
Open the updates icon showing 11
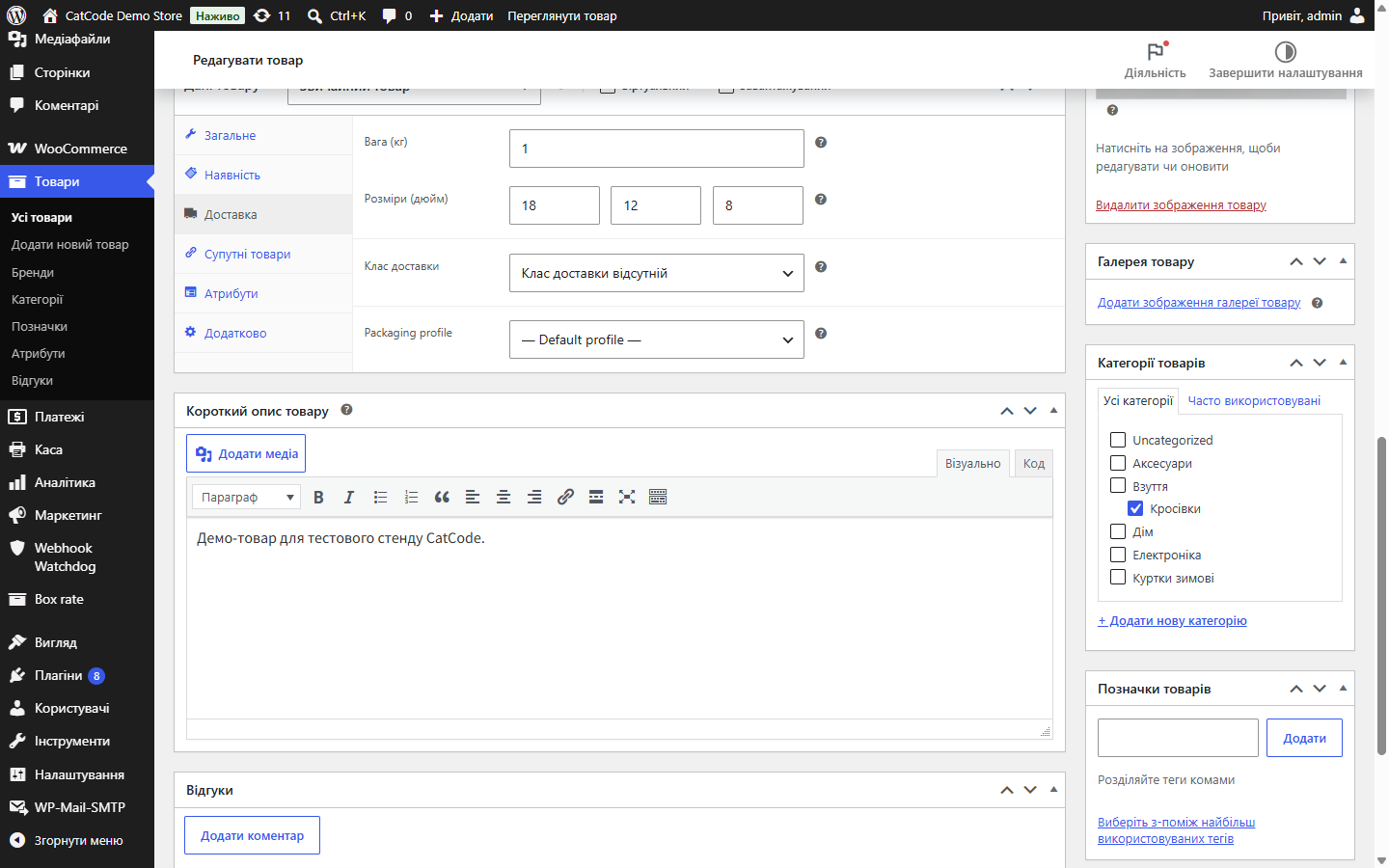point(271,15)
